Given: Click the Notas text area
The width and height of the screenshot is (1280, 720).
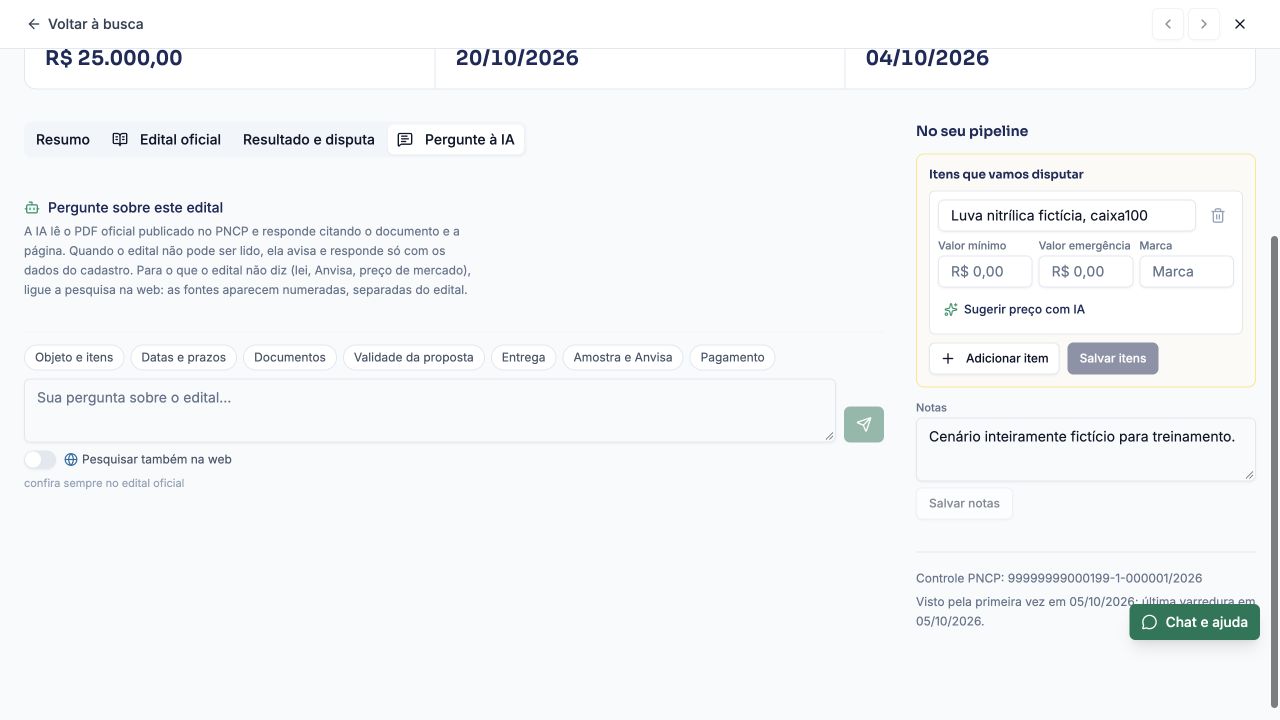Looking at the screenshot, I should (1086, 449).
